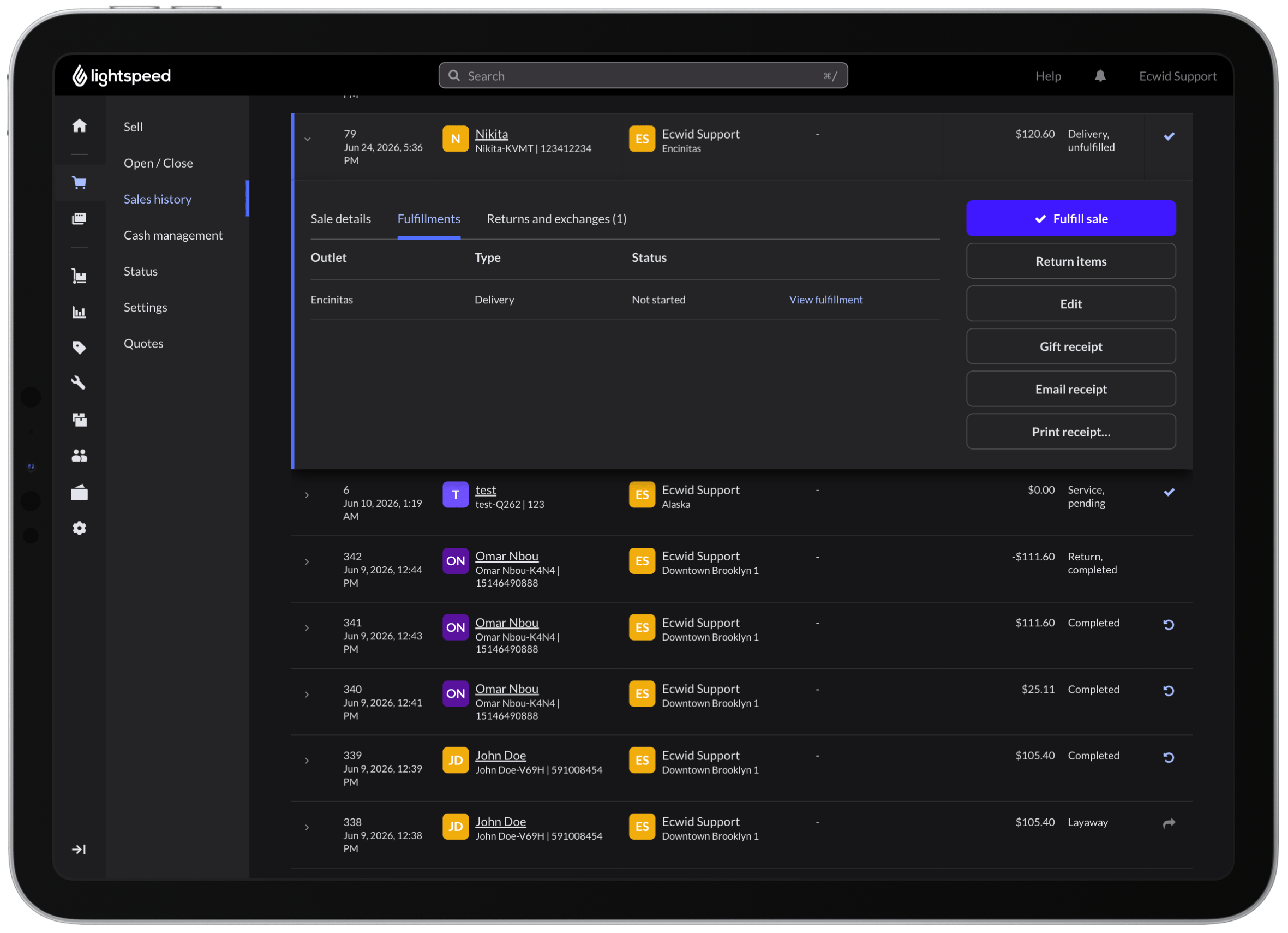The height and width of the screenshot is (933, 1288).
Task: Click the return icon on sale 341
Action: point(1168,625)
